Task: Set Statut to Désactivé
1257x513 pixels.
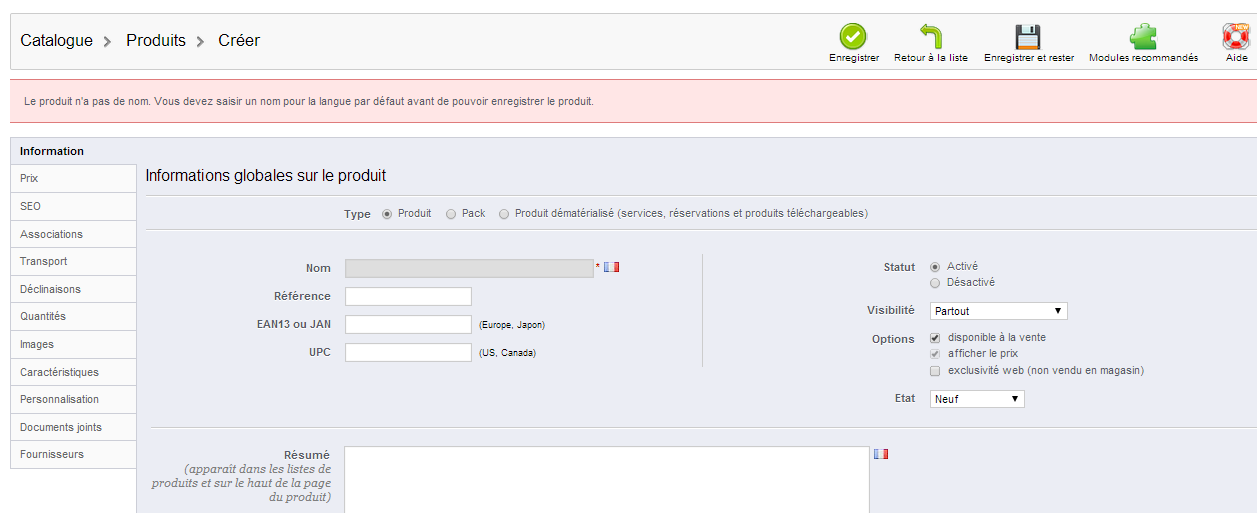Action: coord(935,283)
